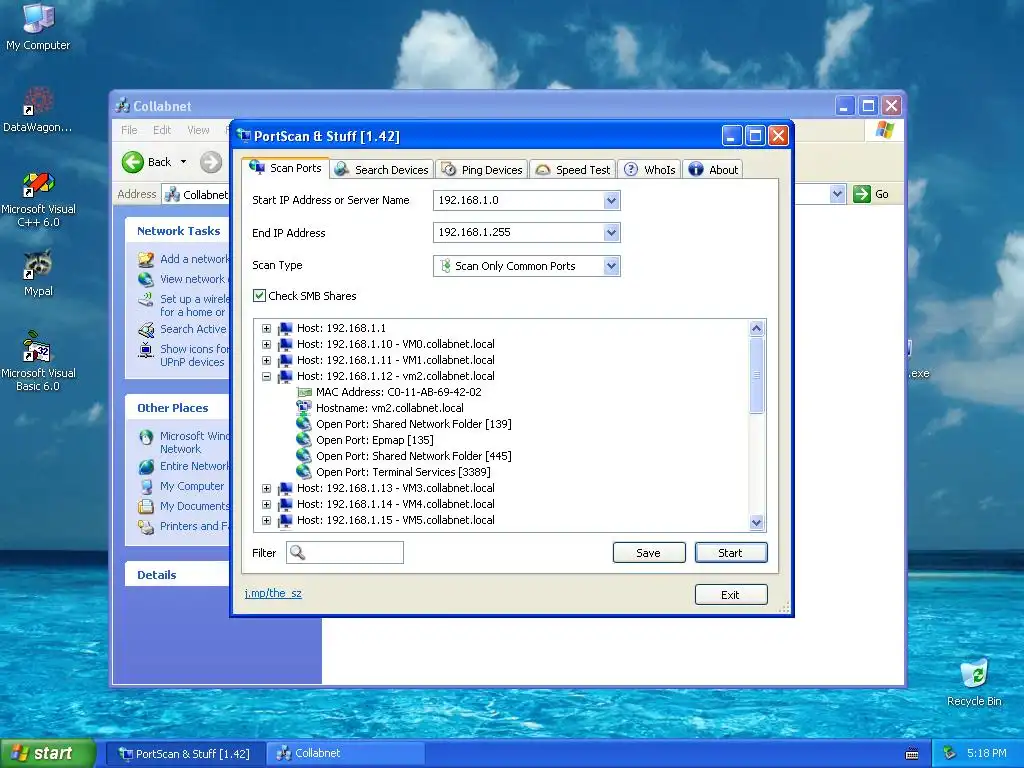Uncheck the Check SMB Shares checkbox

259,296
